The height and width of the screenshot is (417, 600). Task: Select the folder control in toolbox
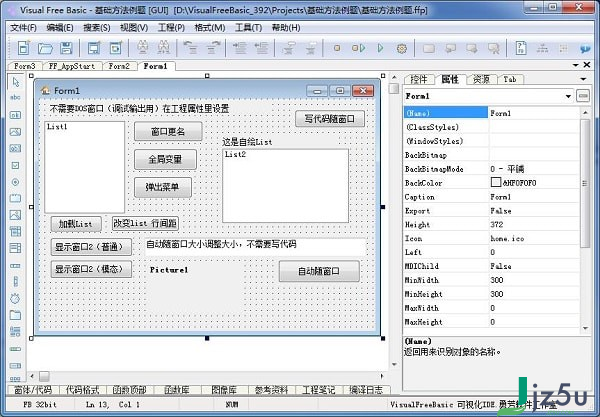[x=15, y=315]
